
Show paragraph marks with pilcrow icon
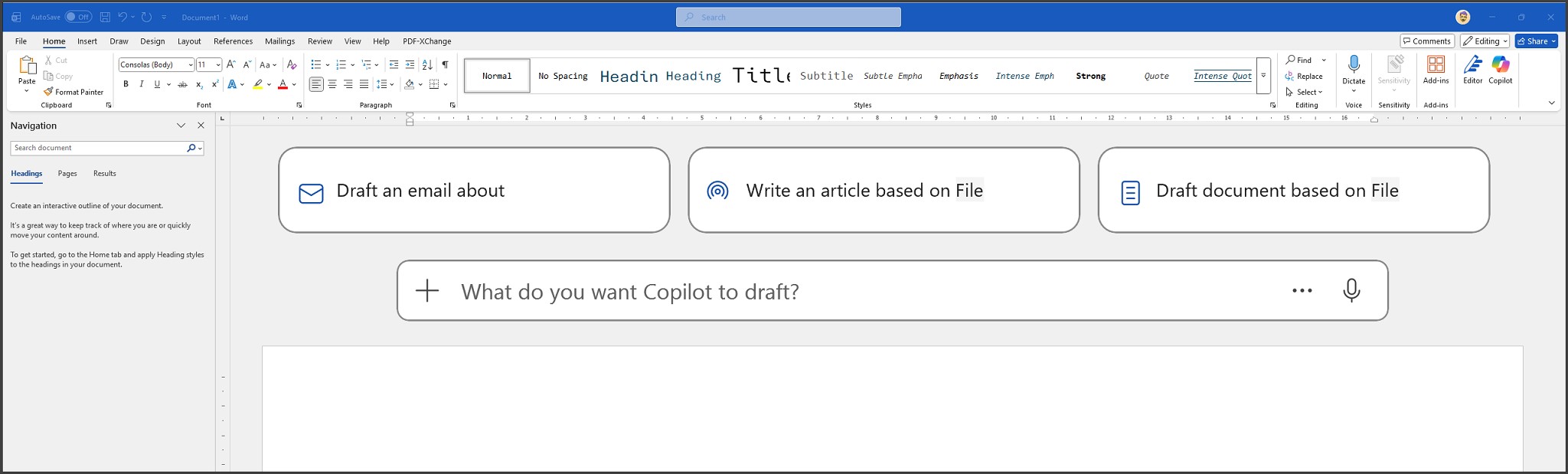coord(445,65)
